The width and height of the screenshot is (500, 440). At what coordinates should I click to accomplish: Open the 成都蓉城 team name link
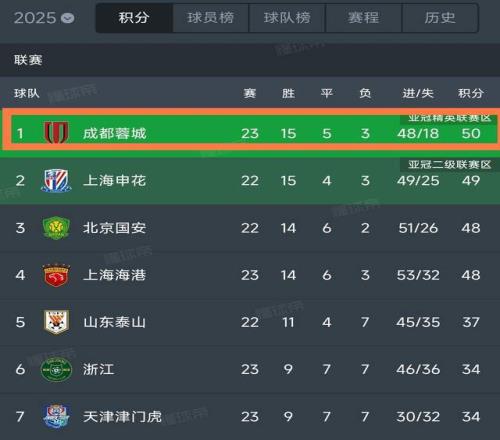pos(115,133)
